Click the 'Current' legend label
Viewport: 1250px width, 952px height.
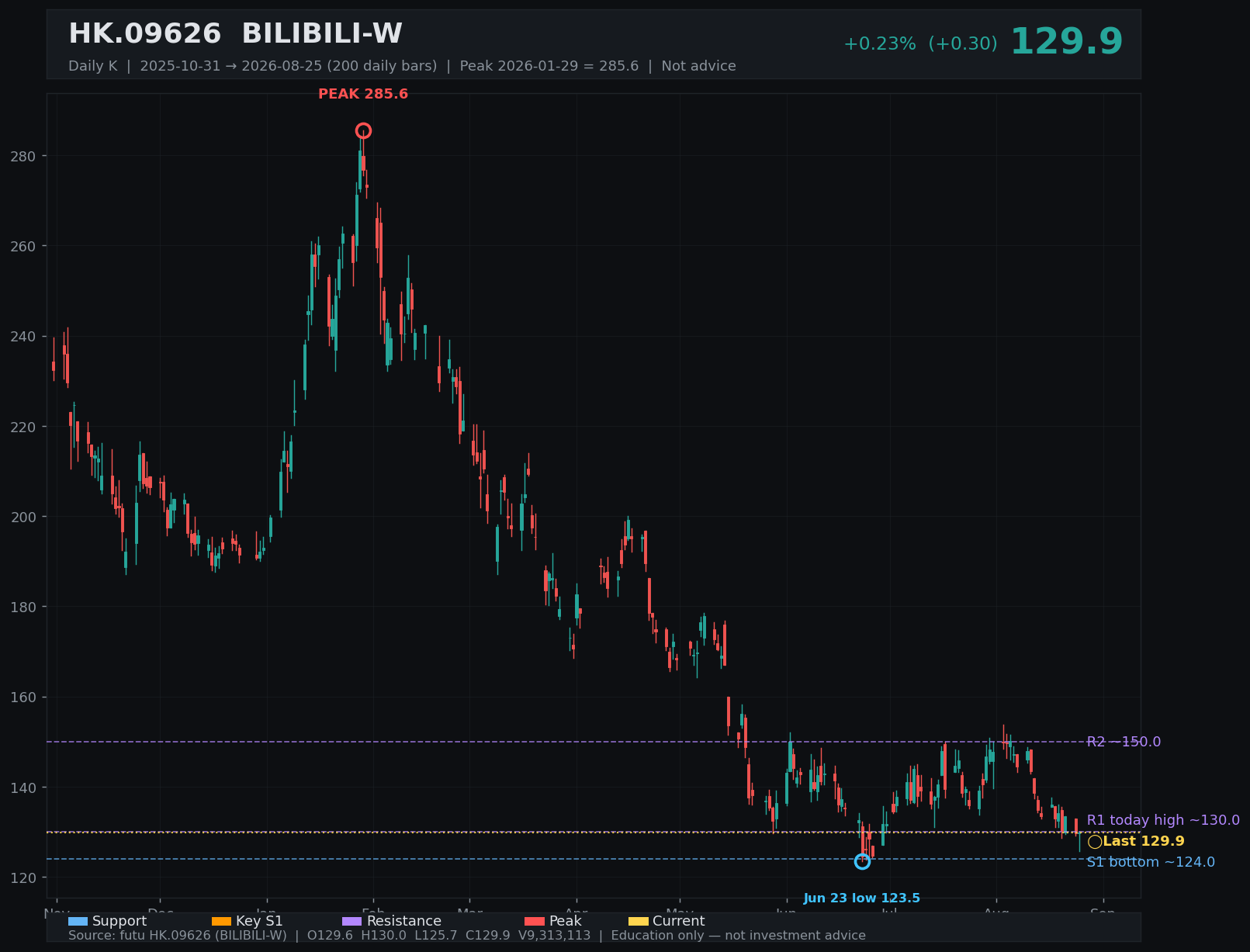click(x=679, y=921)
